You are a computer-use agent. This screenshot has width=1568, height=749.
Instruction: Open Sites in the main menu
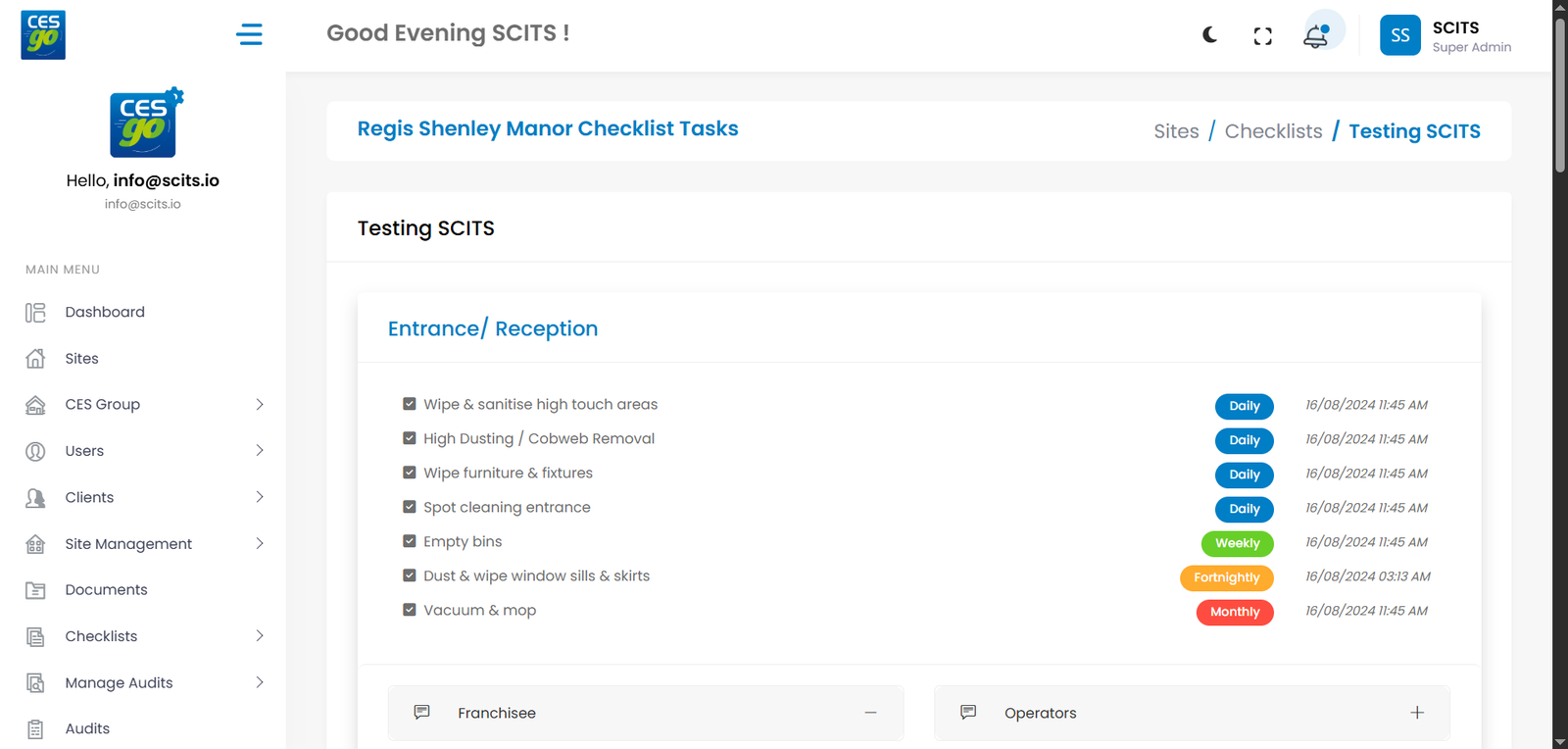point(81,359)
